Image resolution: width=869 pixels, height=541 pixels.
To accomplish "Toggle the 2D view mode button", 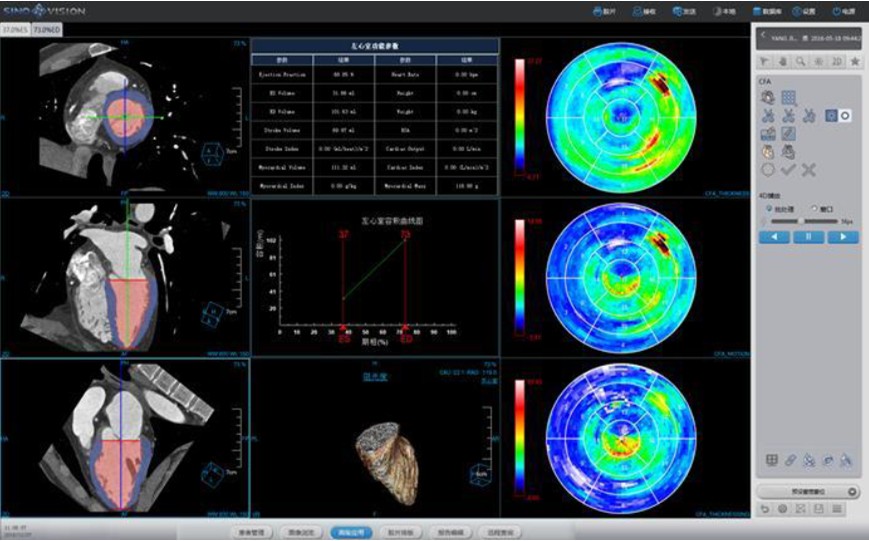I will pos(836,61).
